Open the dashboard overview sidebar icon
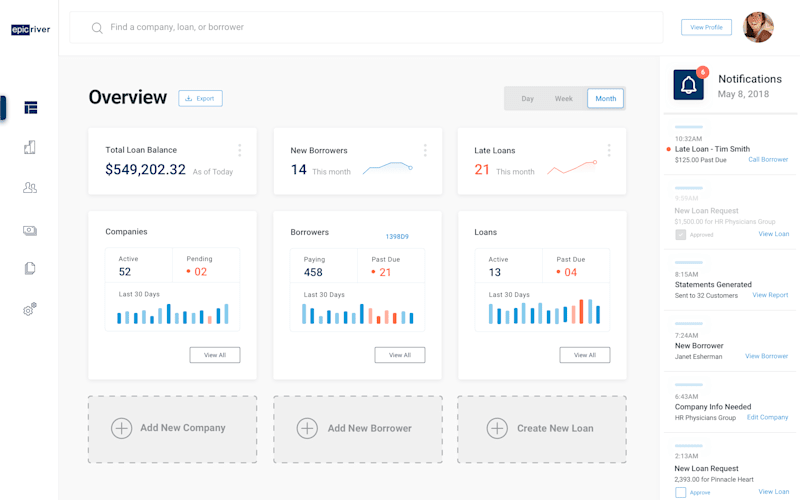The width and height of the screenshot is (800, 500). pos(31,108)
